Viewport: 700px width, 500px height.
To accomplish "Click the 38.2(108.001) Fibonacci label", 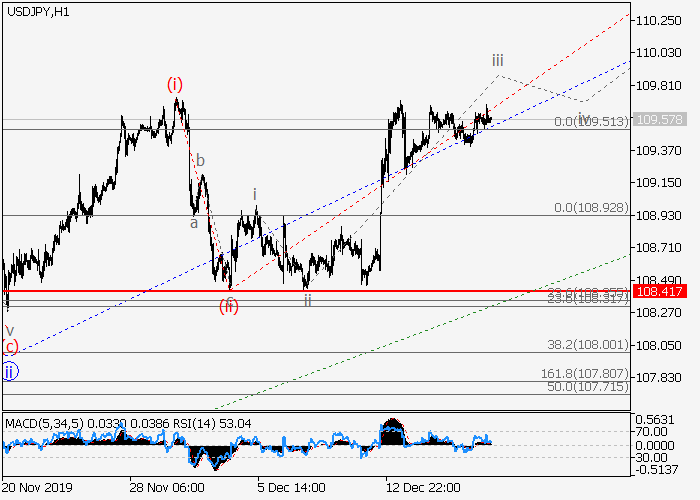I will click(590, 344).
